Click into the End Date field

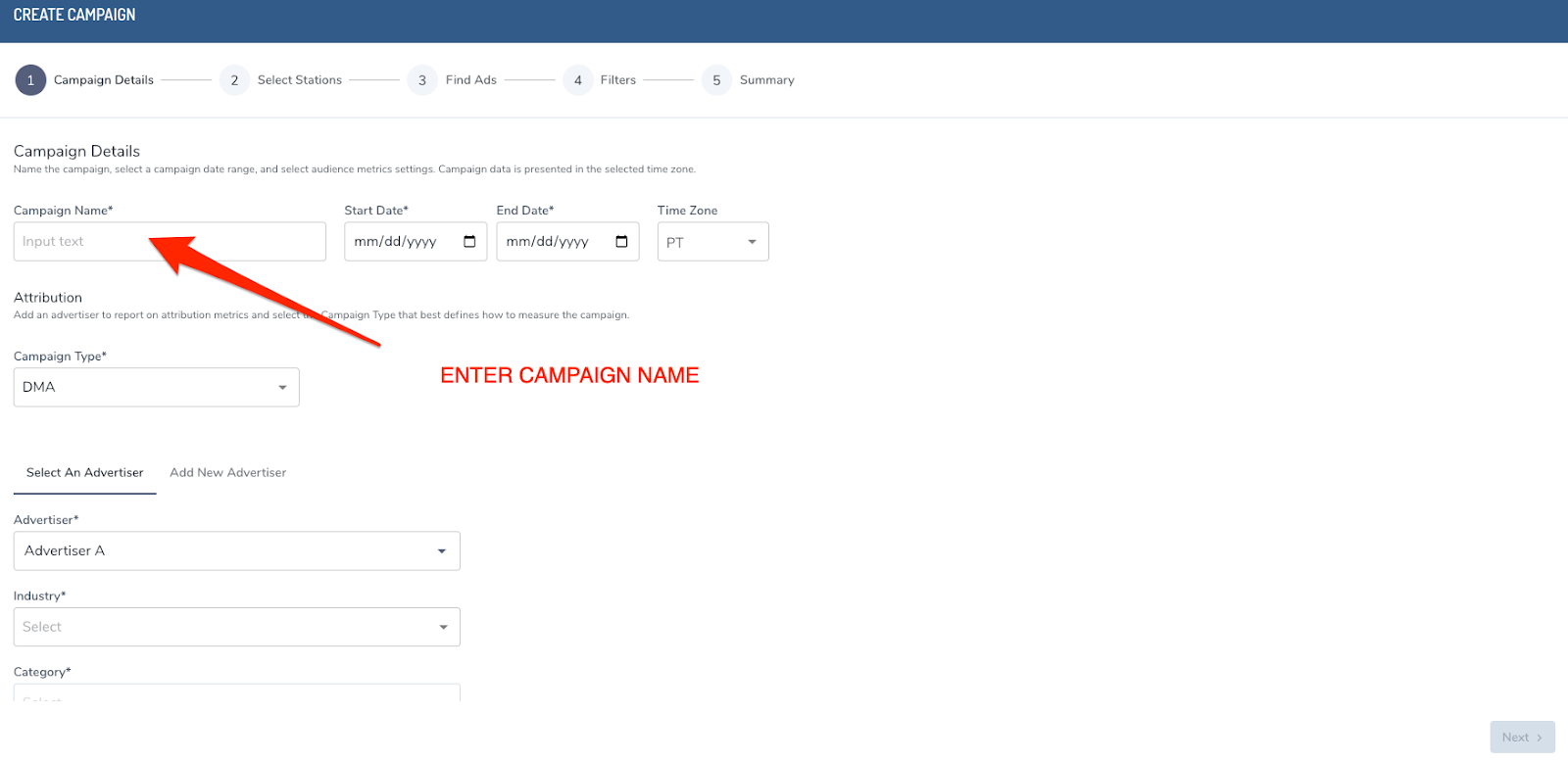tap(554, 242)
